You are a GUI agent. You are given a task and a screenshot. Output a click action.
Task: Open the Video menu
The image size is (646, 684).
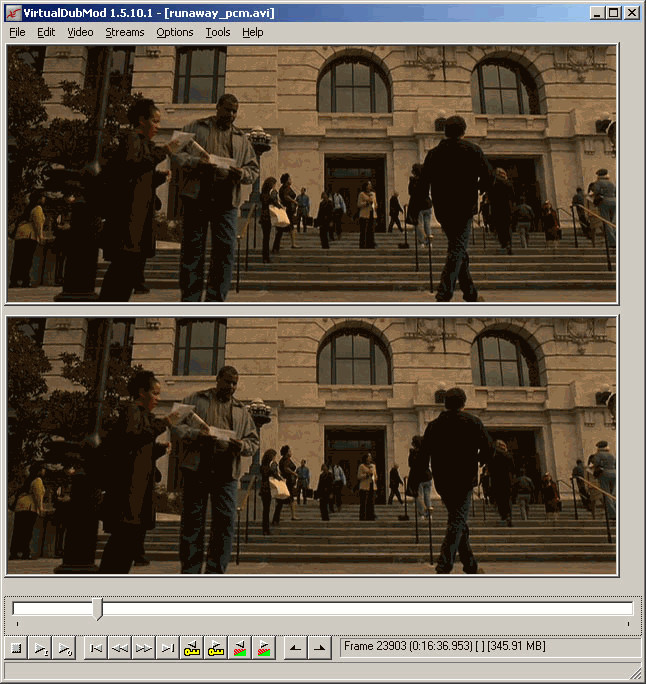tap(80, 32)
